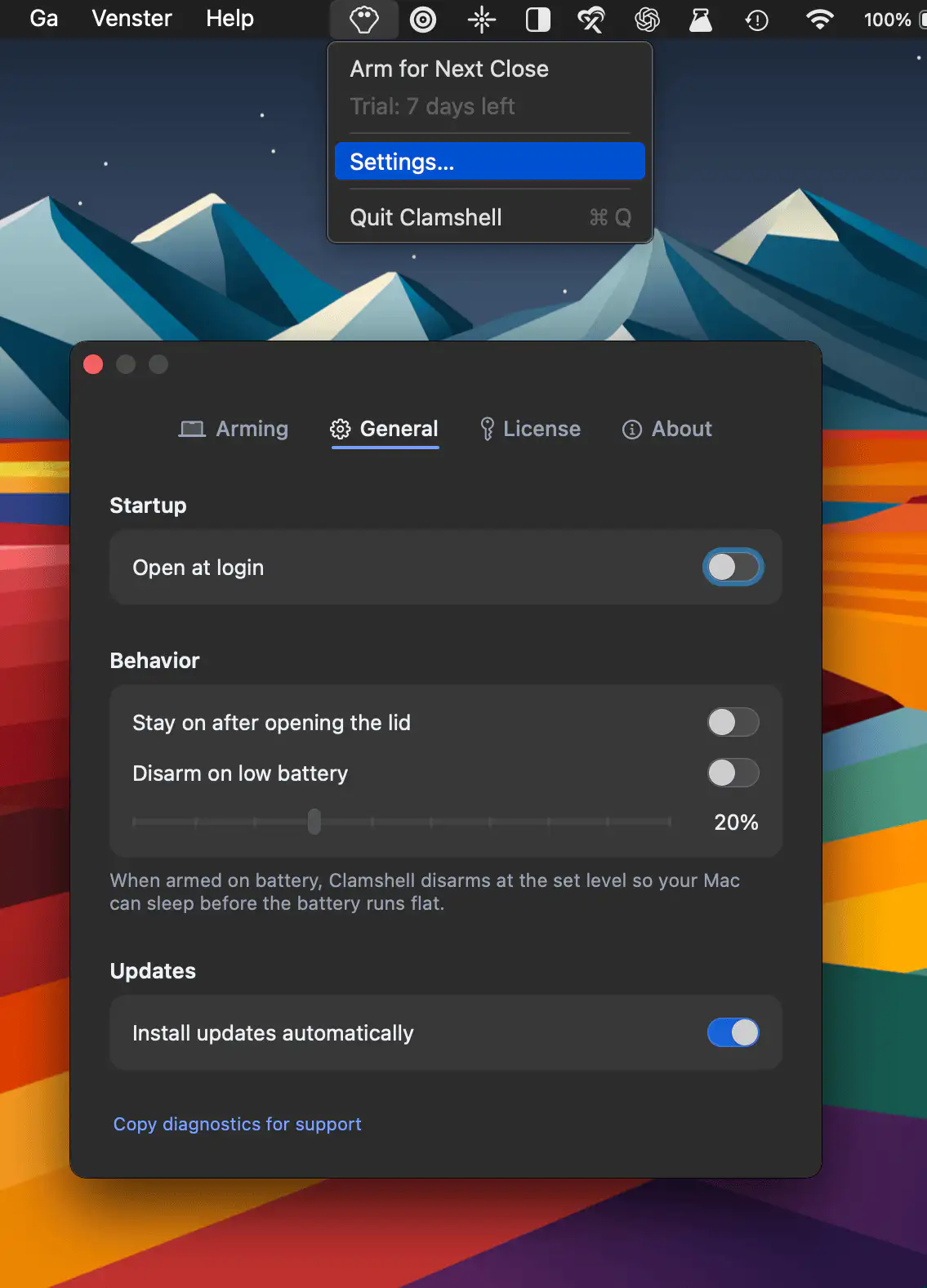This screenshot has width=927, height=1288.
Task: Click the 100% battery indicator
Action: point(894,20)
